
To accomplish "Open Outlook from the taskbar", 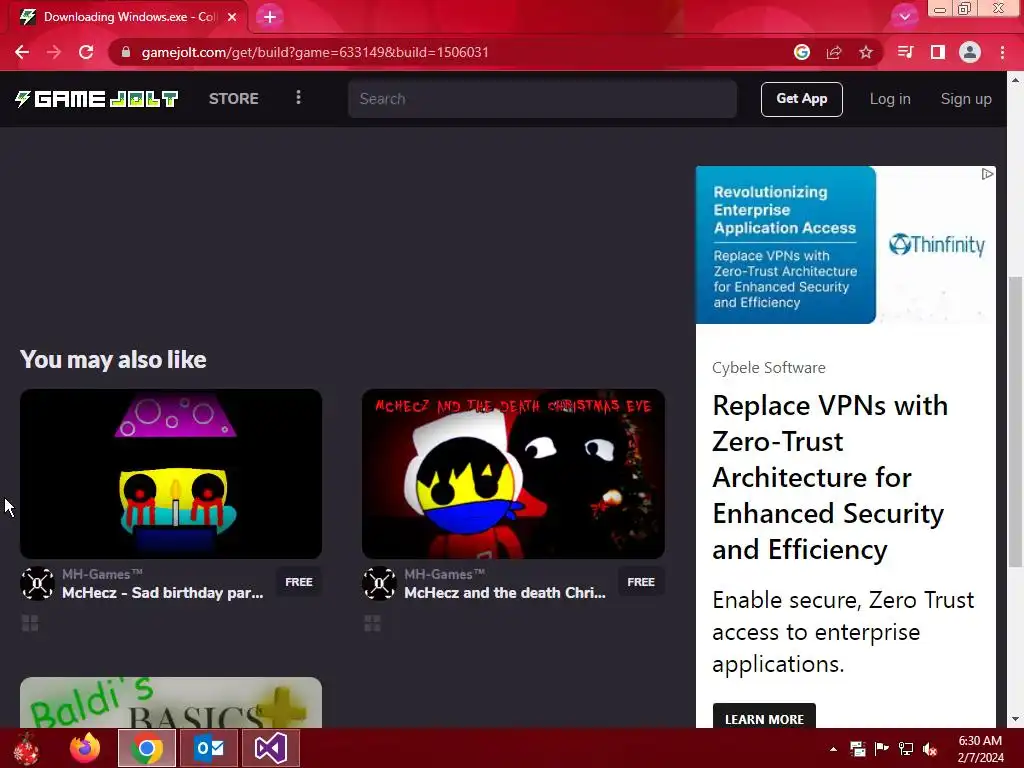I will tap(209, 748).
